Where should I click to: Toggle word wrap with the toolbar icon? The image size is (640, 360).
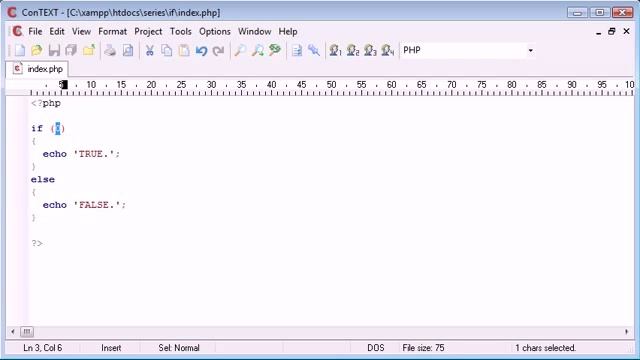[x=297, y=51]
